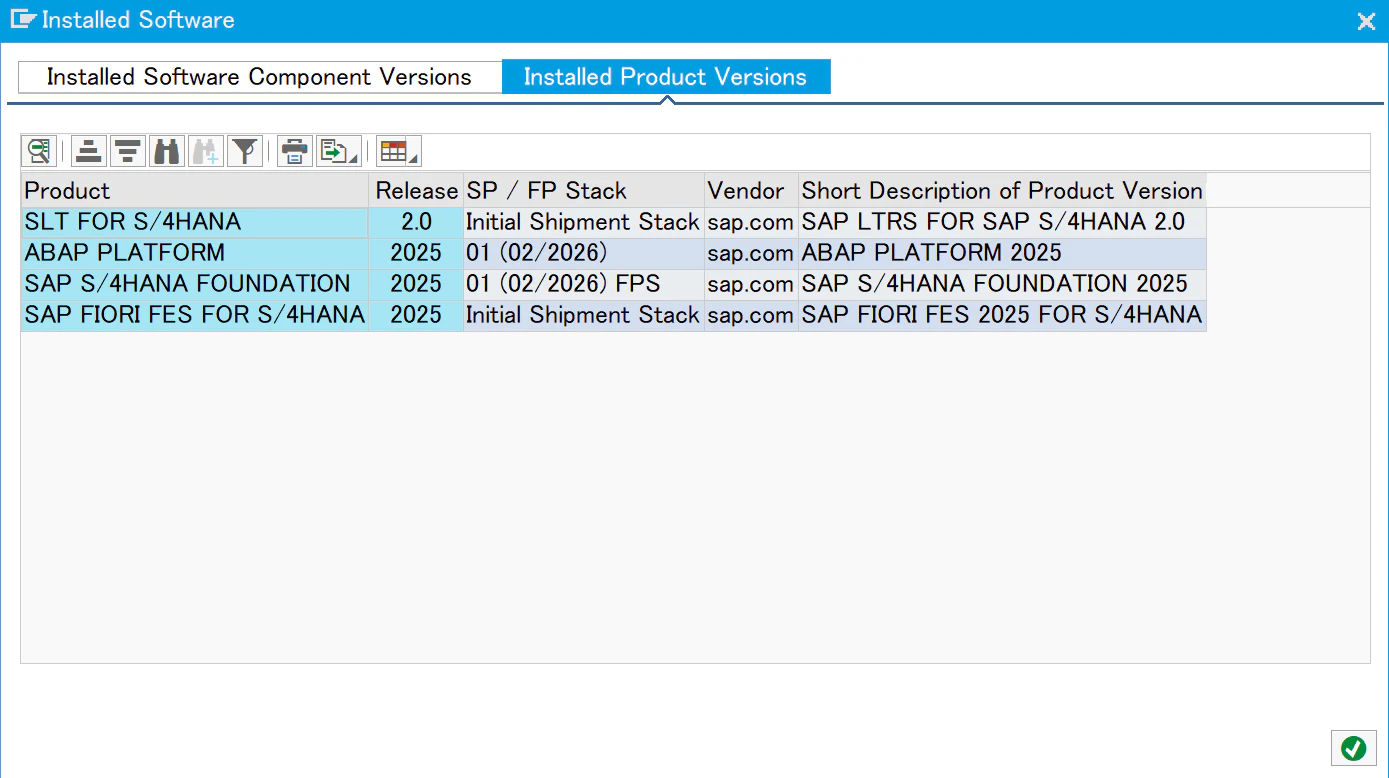Select Release 2025 in the FIORI FES row
This screenshot has height=778, width=1389.
(417, 315)
